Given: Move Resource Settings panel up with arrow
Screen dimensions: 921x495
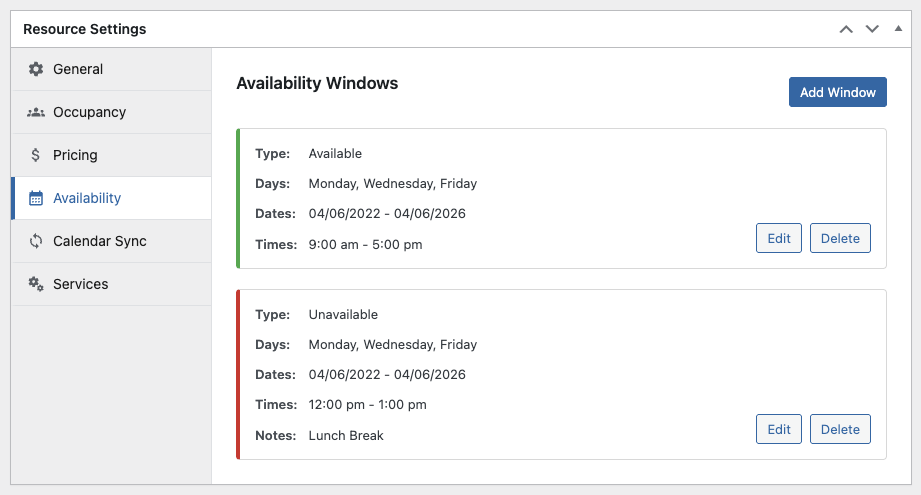Looking at the screenshot, I should tap(846, 29).
